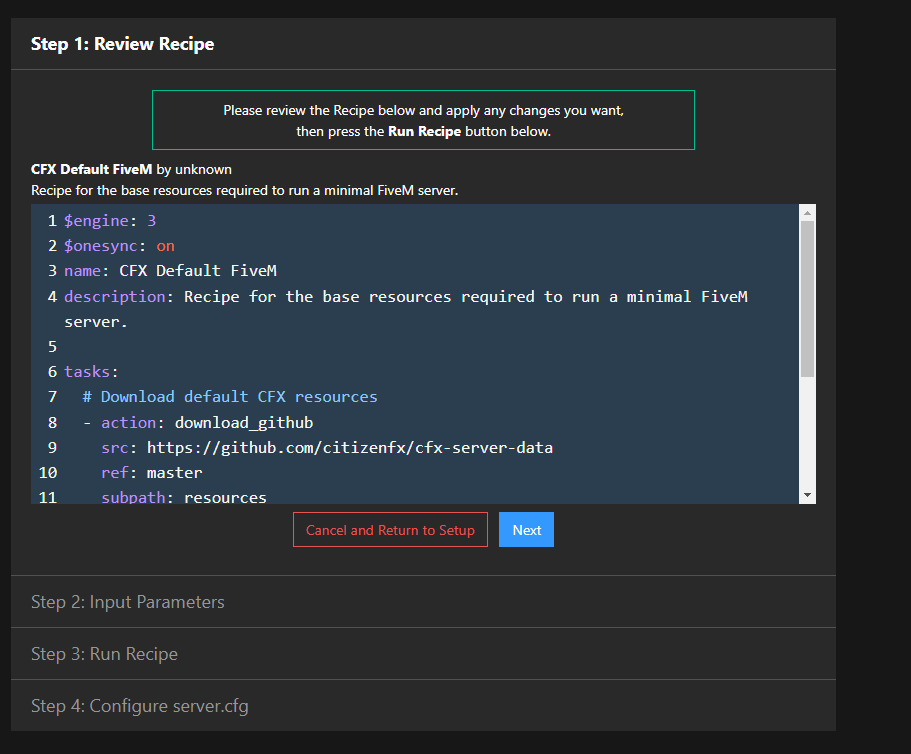911x754 pixels.
Task: Click the Next button
Action: pyautogui.click(x=526, y=530)
